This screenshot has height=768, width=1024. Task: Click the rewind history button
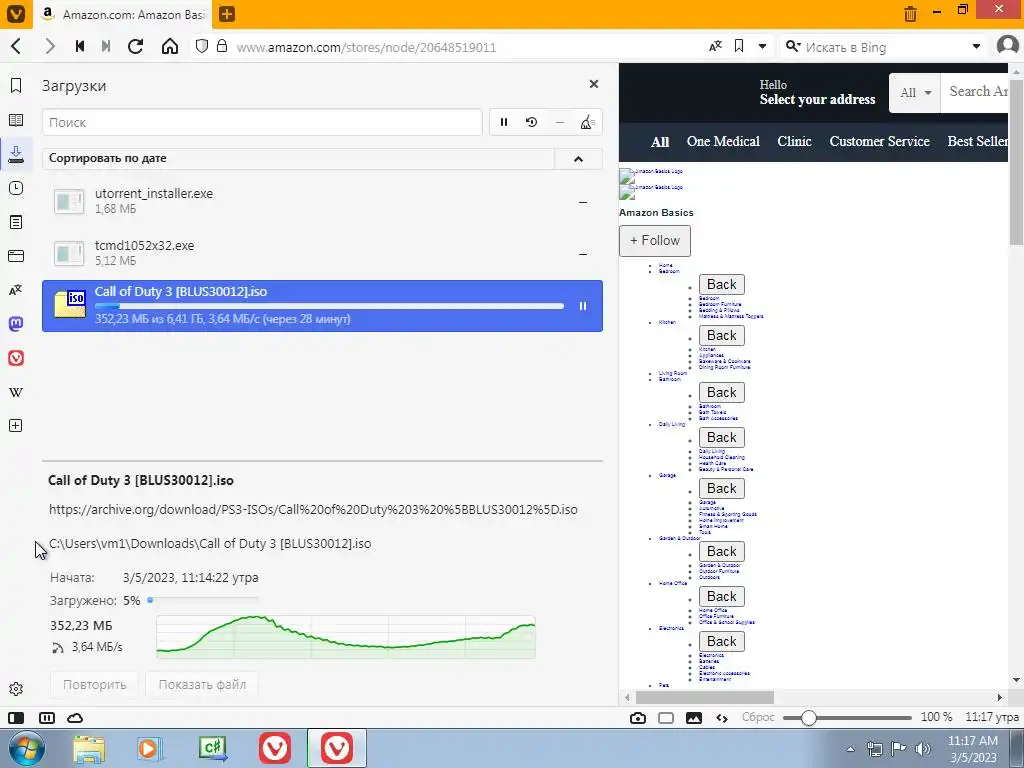click(x=80, y=46)
